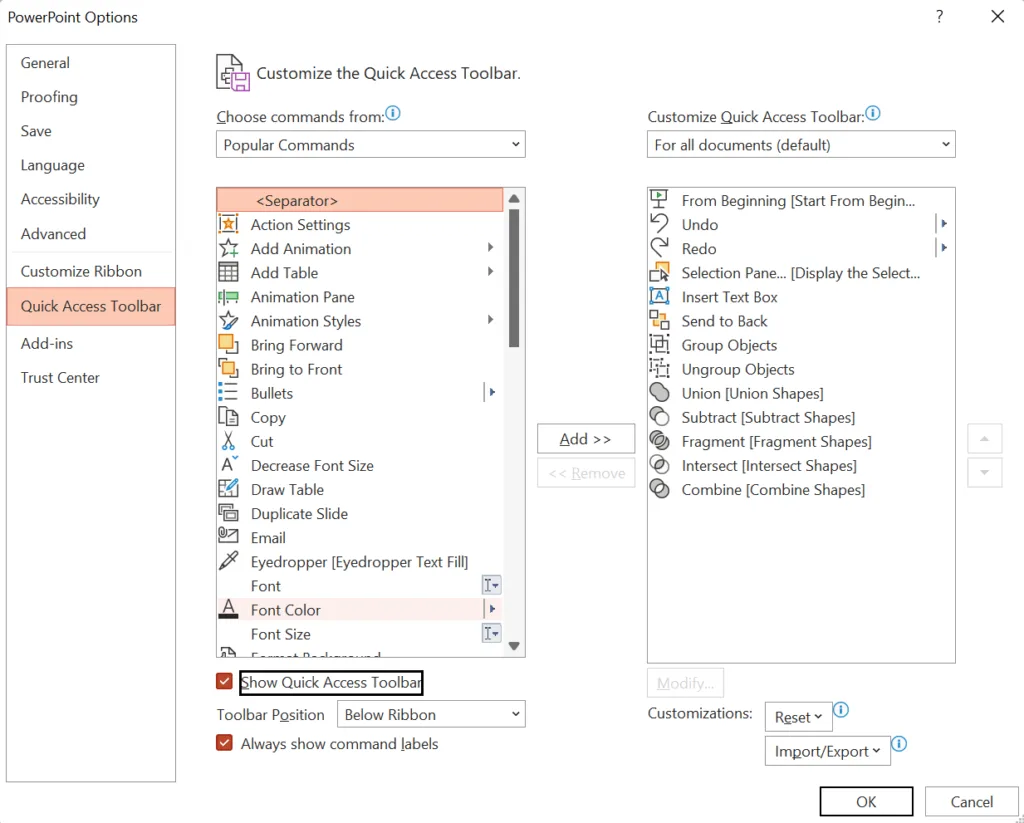Select the Subtract Shapes icon

point(660,417)
